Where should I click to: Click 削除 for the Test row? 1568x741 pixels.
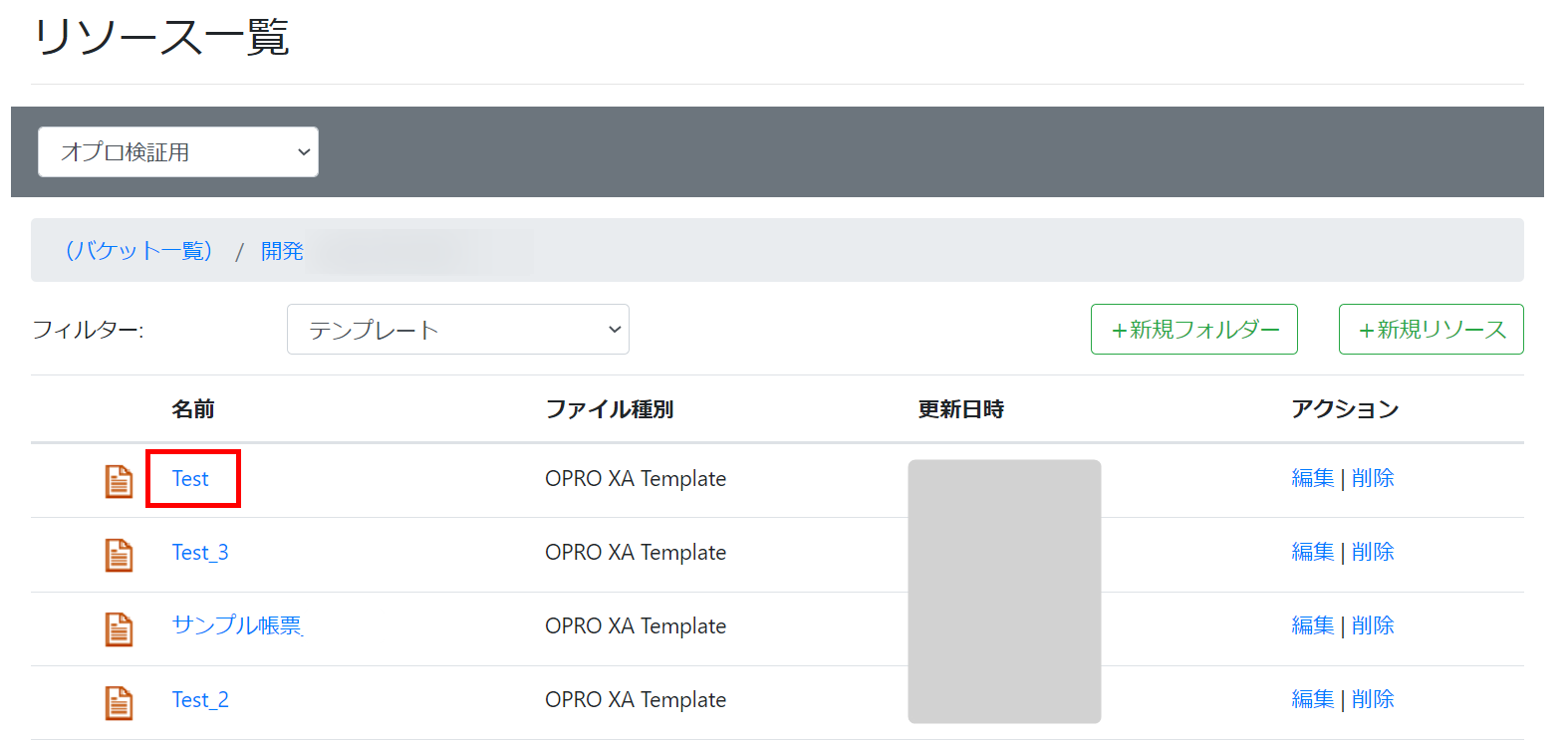point(1373,478)
